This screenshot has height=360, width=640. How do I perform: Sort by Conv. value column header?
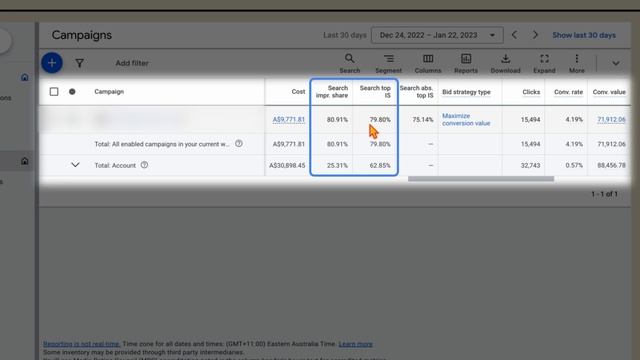click(609, 92)
